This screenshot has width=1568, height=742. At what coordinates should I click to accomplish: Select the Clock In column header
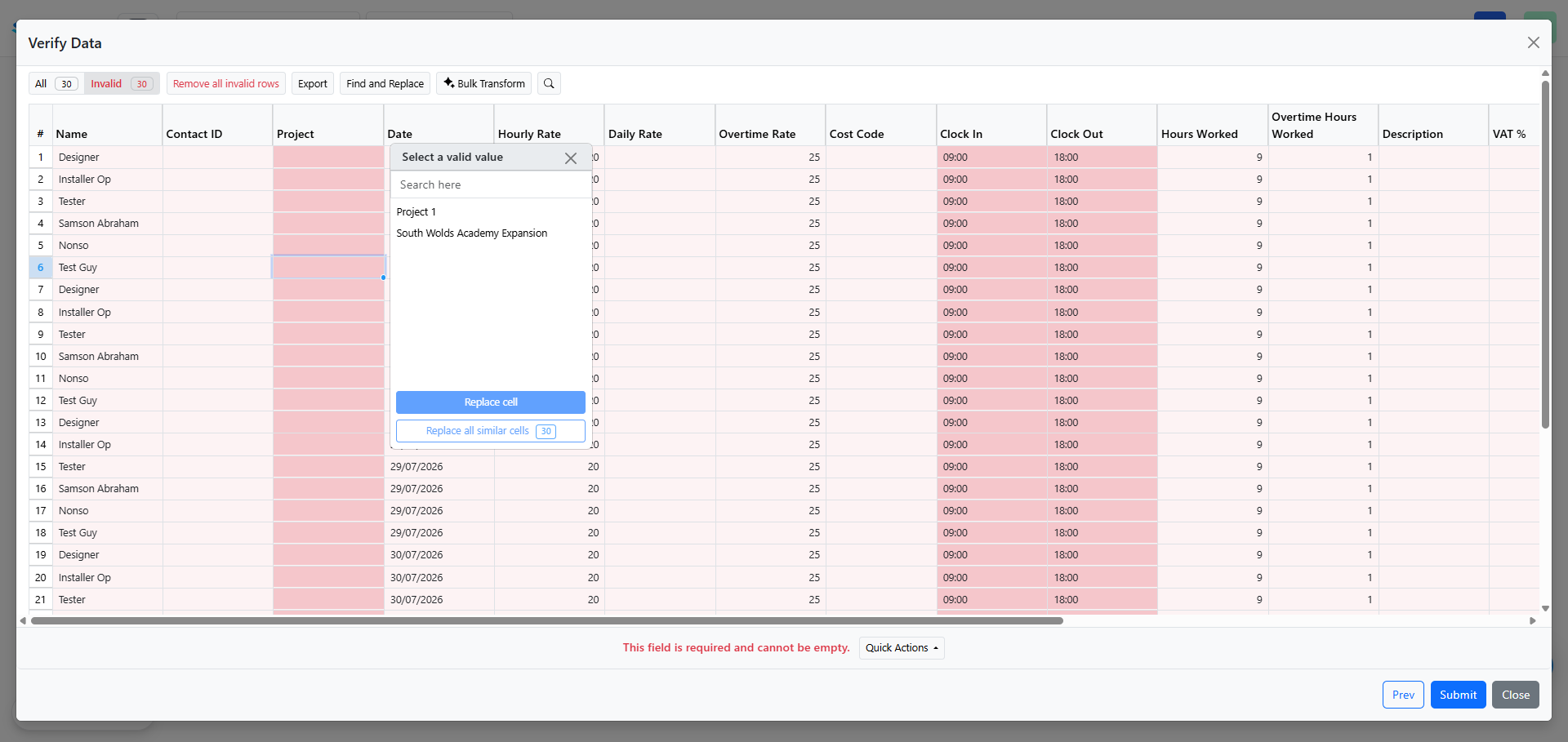click(x=991, y=126)
